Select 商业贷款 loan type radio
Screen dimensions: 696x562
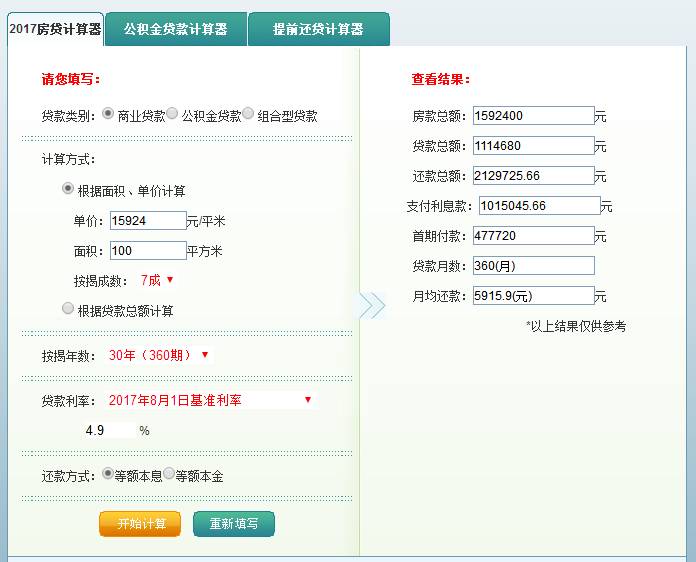click(x=108, y=114)
